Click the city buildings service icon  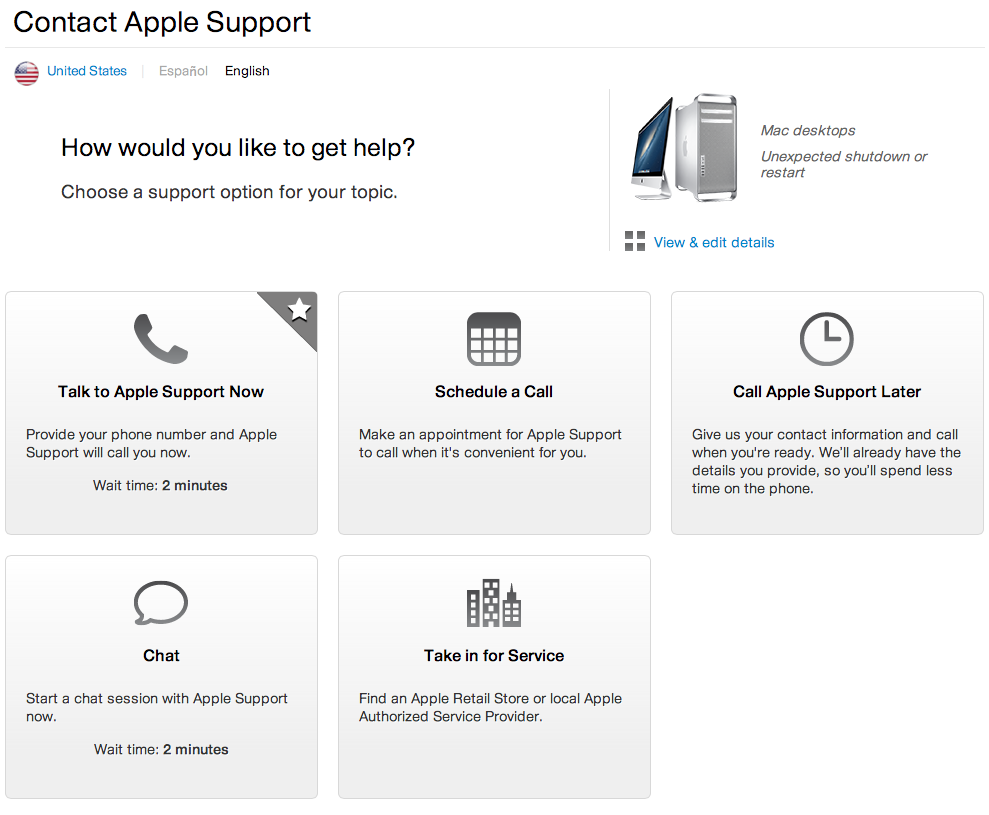pyautogui.click(x=494, y=603)
